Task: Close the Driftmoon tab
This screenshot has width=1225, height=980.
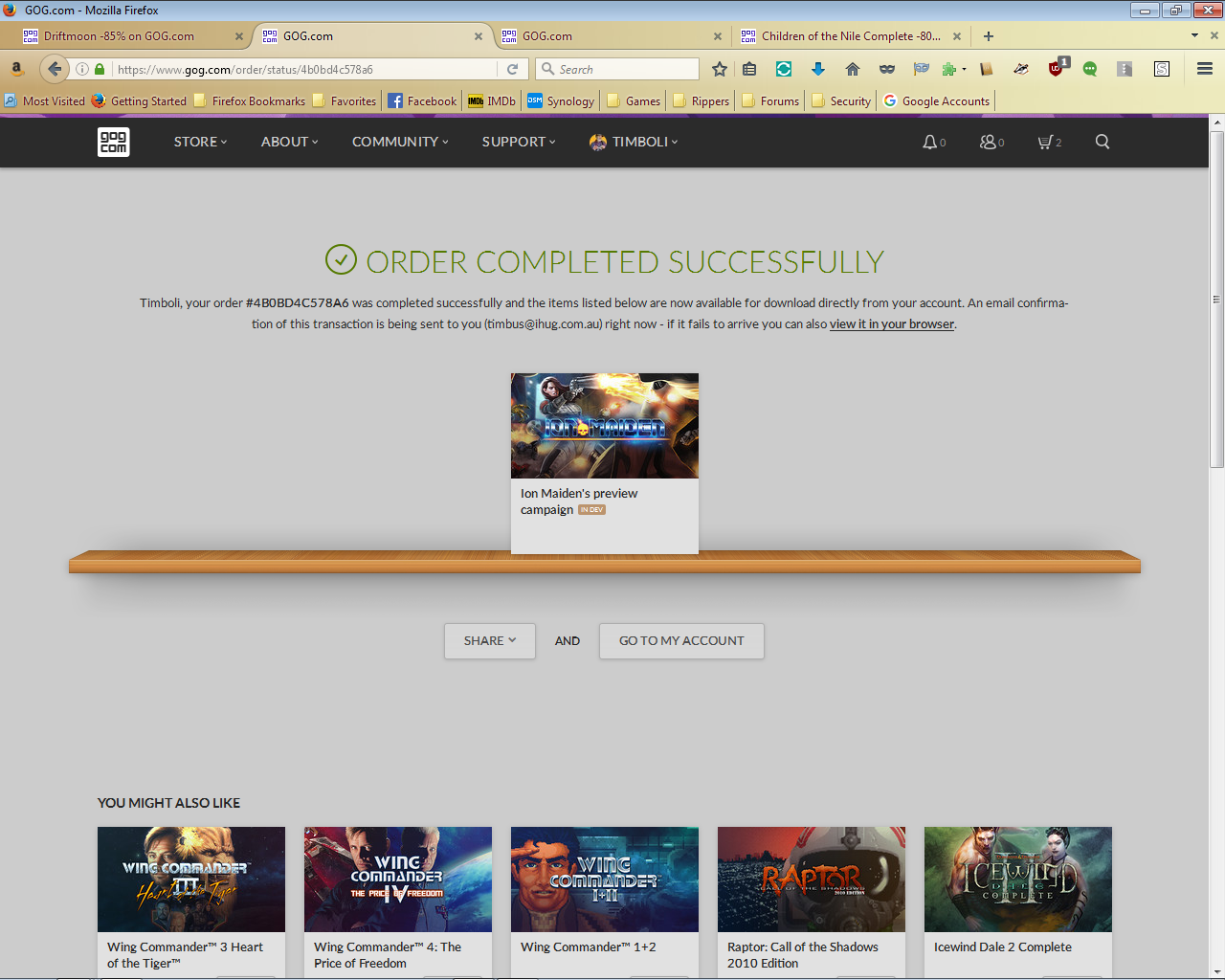Action: coord(239,36)
